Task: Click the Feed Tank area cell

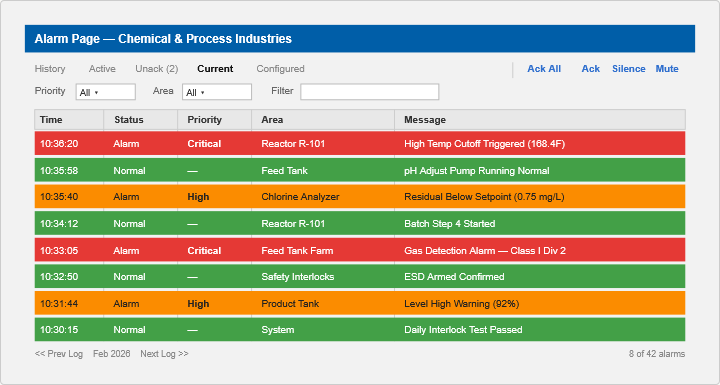Action: [x=284, y=170]
